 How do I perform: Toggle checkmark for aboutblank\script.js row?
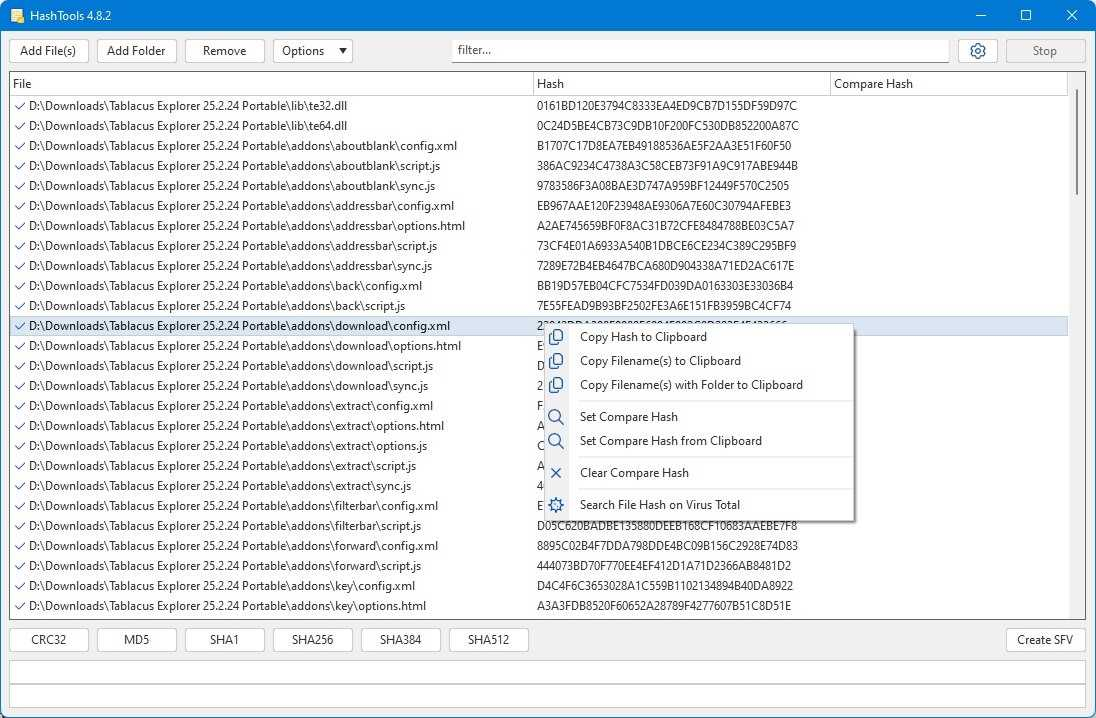click(20, 166)
